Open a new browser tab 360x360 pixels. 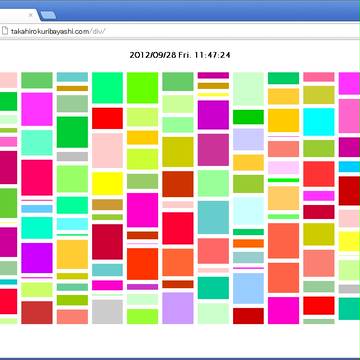[x=48, y=15]
